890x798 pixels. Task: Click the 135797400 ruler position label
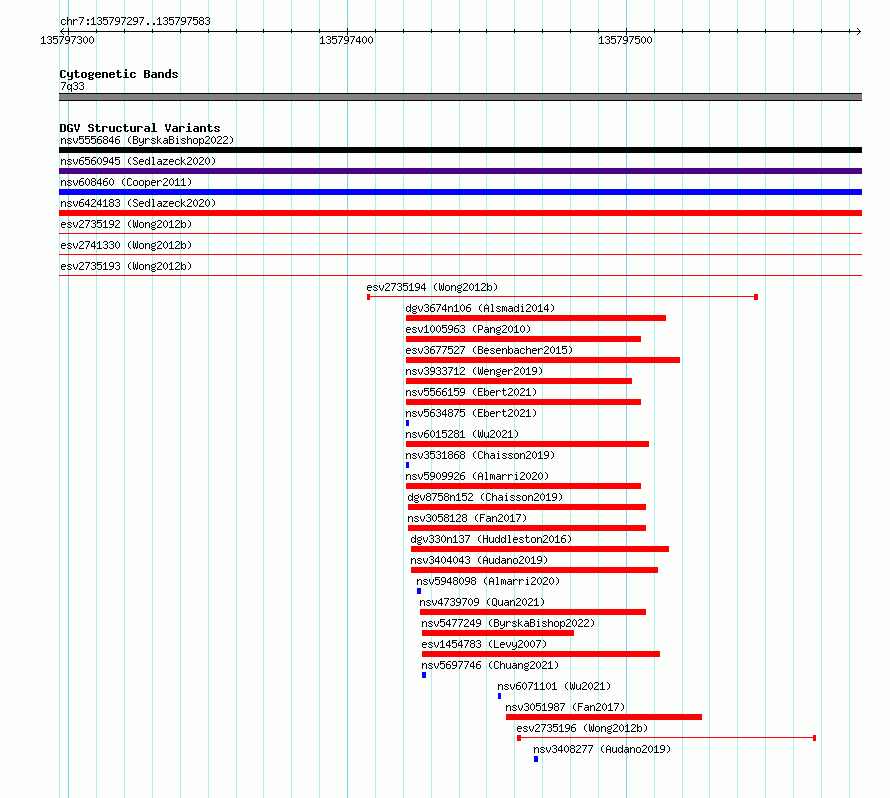pos(346,40)
